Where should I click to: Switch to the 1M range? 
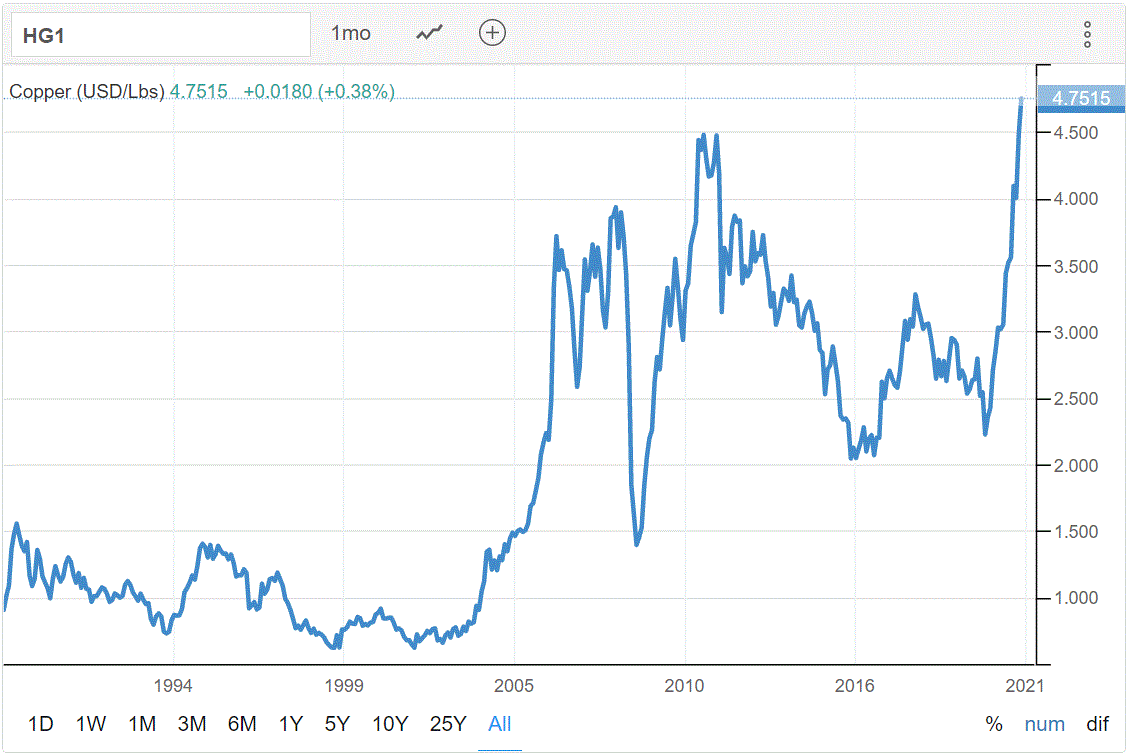coord(142,724)
